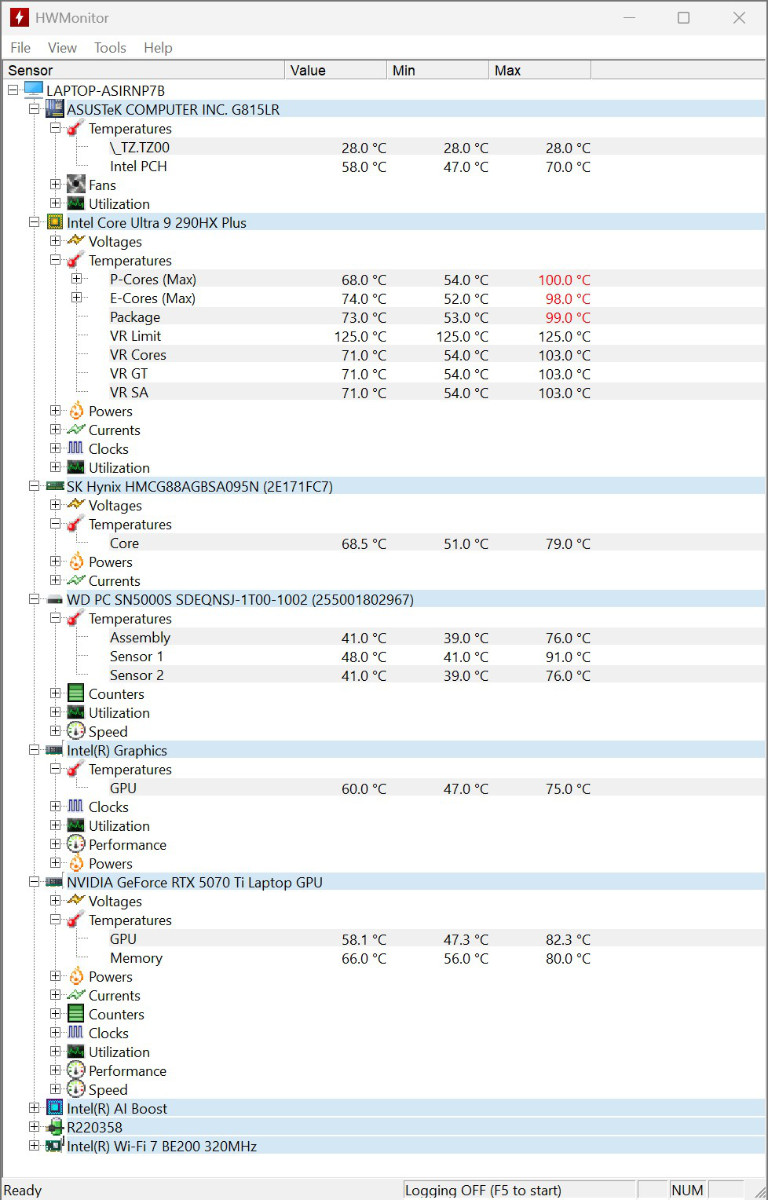Collapse the NVIDIA GeForce RTX 5070 Ti node
This screenshot has width=768, height=1200.
point(34,882)
